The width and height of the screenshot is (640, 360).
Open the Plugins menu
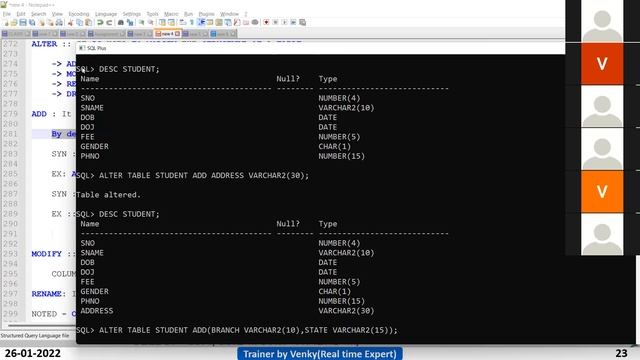pos(206,14)
